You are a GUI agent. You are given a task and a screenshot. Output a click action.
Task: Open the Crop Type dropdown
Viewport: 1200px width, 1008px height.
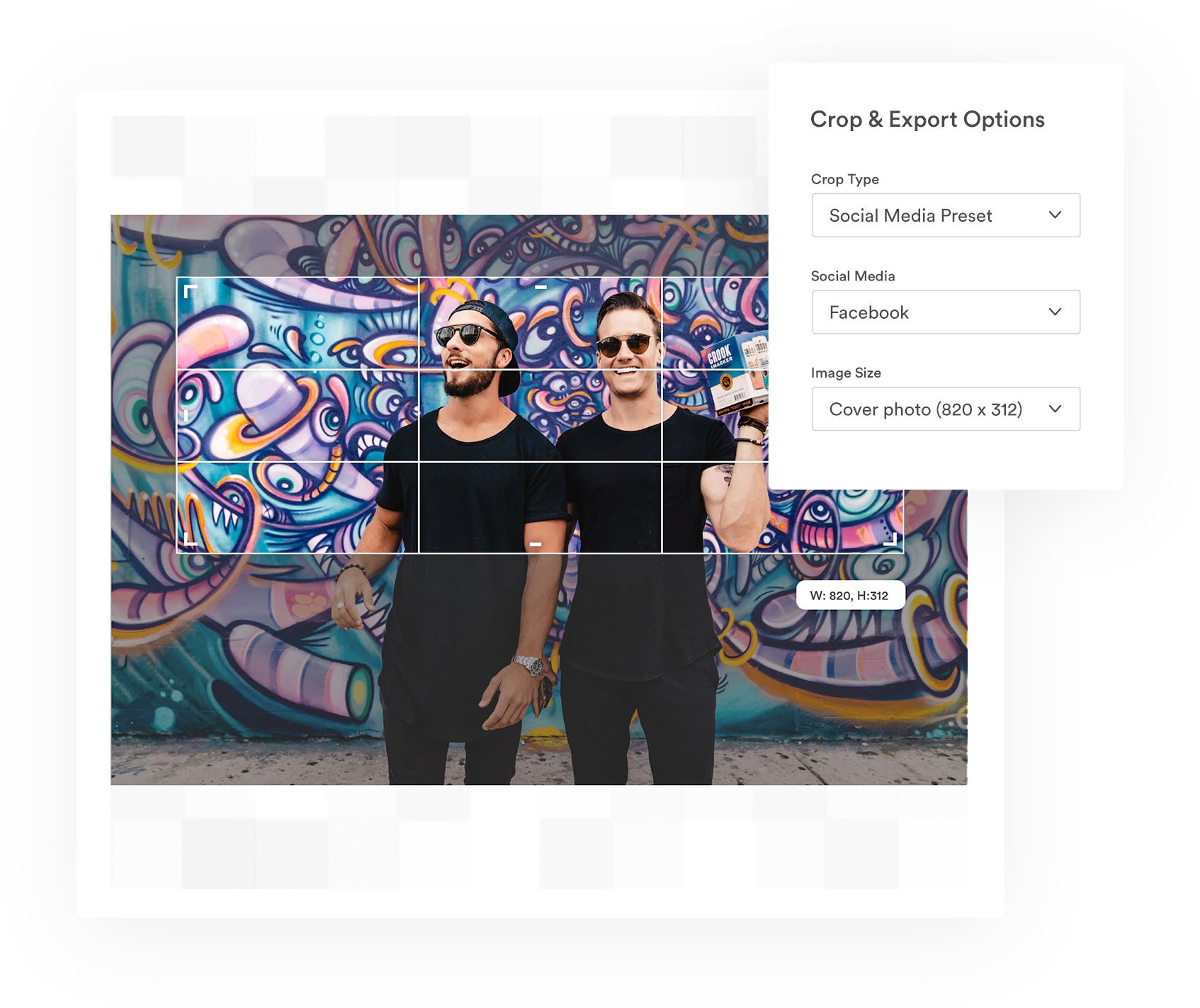946,215
